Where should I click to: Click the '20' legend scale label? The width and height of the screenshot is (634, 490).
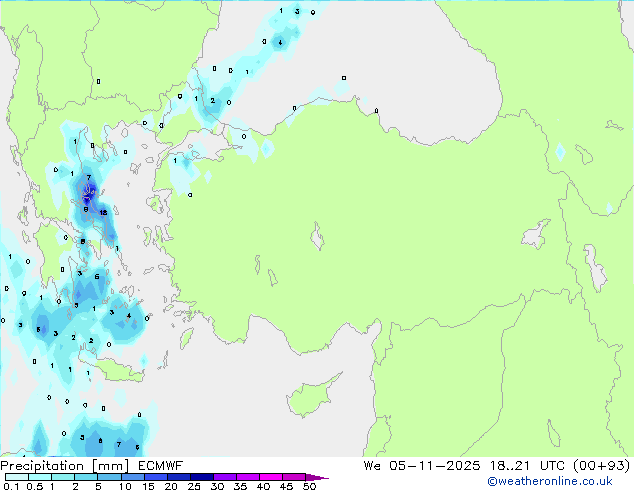[x=171, y=486]
